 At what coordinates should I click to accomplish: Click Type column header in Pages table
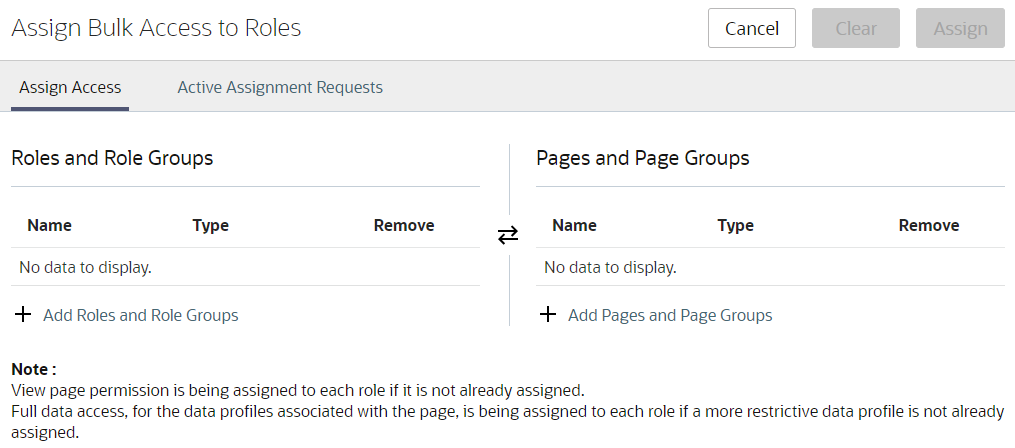[x=736, y=225]
